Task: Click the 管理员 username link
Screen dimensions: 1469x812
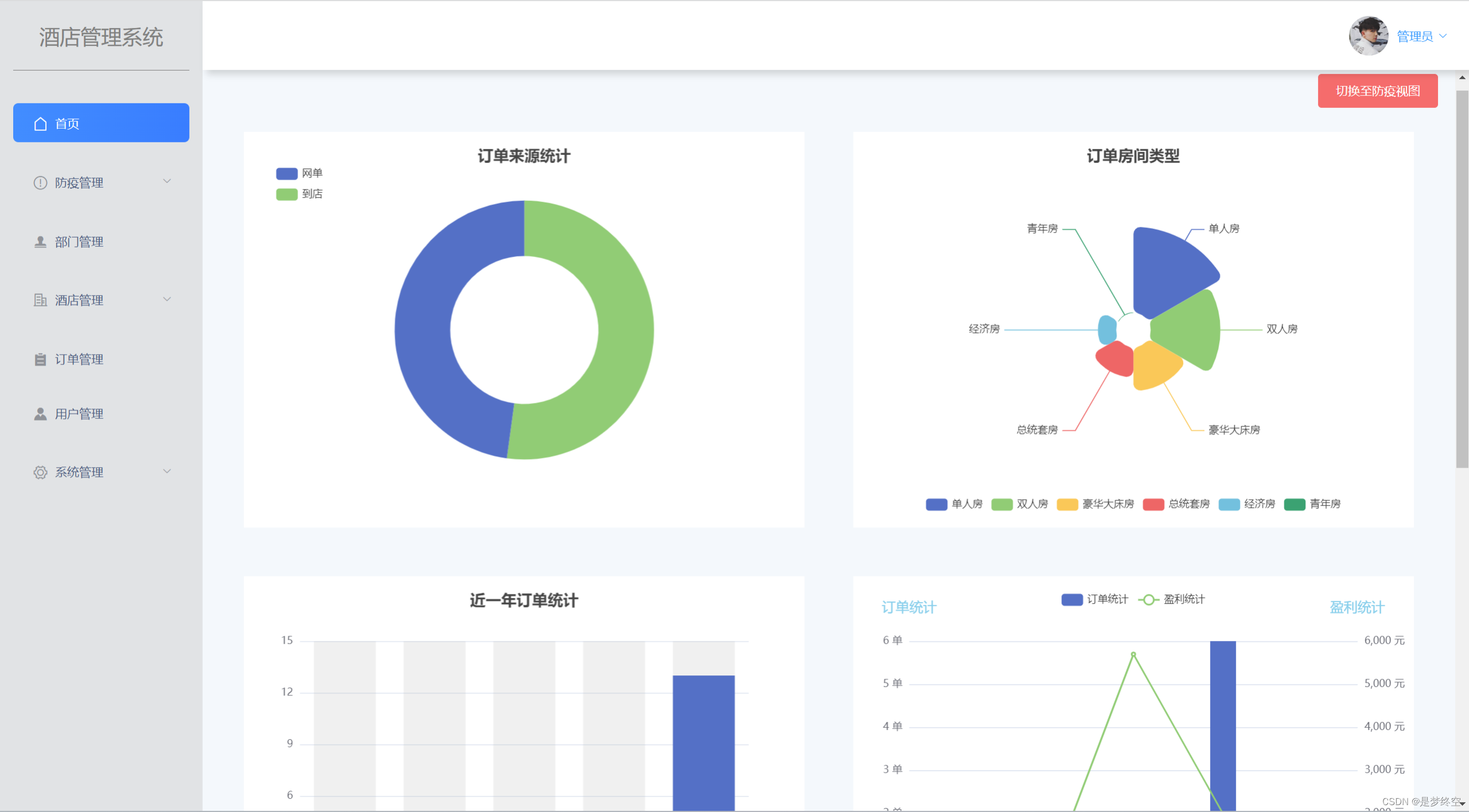Action: tap(1414, 36)
